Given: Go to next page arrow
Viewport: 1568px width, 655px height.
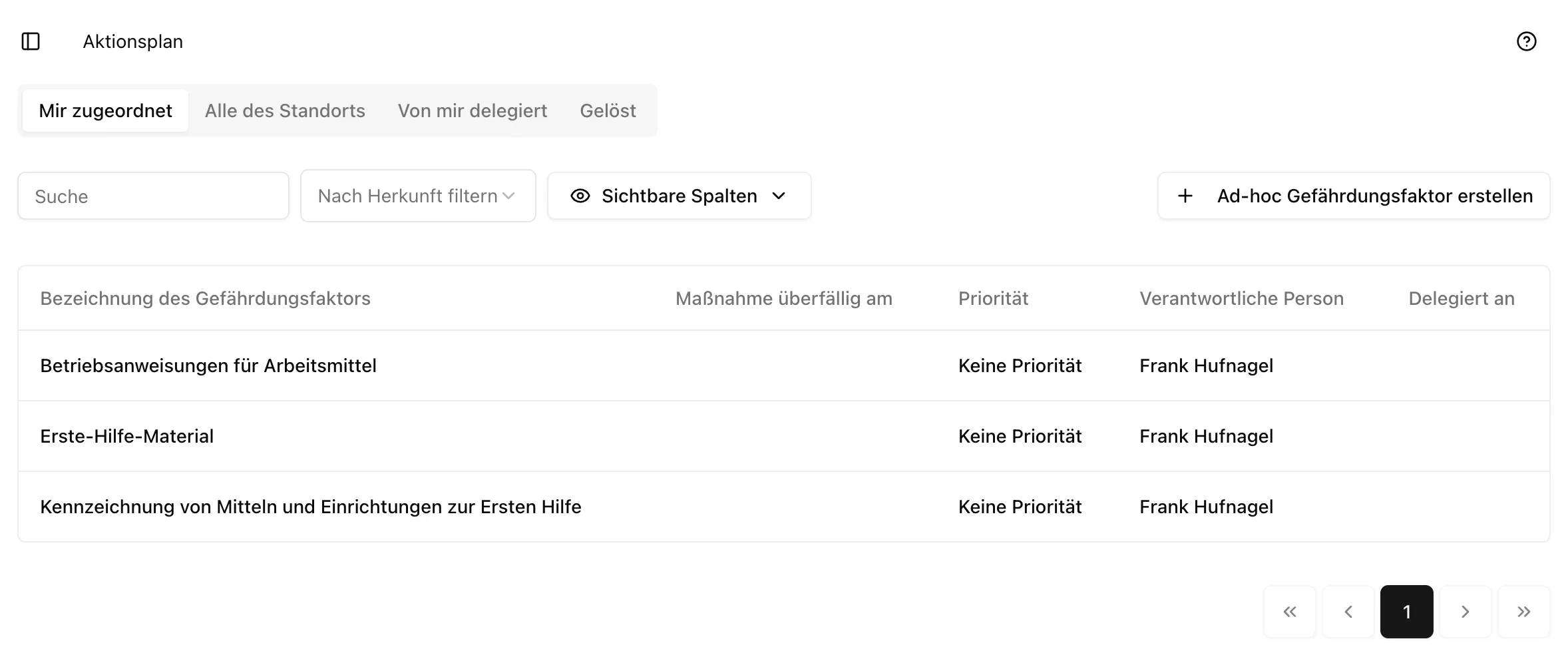Looking at the screenshot, I should tap(1465, 611).
